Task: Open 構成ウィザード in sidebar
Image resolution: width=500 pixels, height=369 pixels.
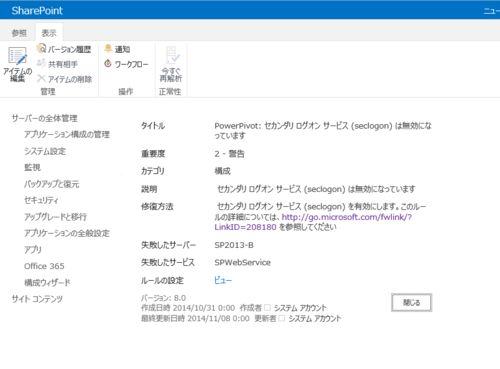Action: pos(47,283)
